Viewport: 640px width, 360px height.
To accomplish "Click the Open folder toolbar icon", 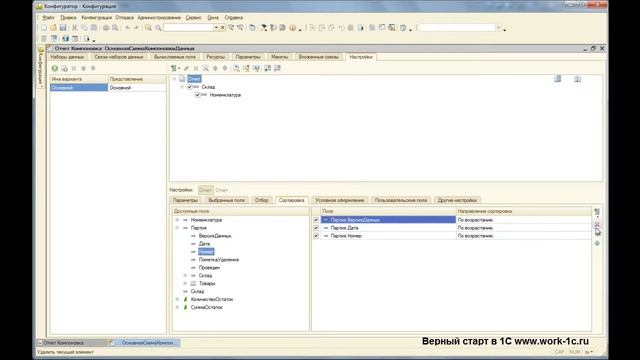I will pyautogui.click(x=53, y=28).
